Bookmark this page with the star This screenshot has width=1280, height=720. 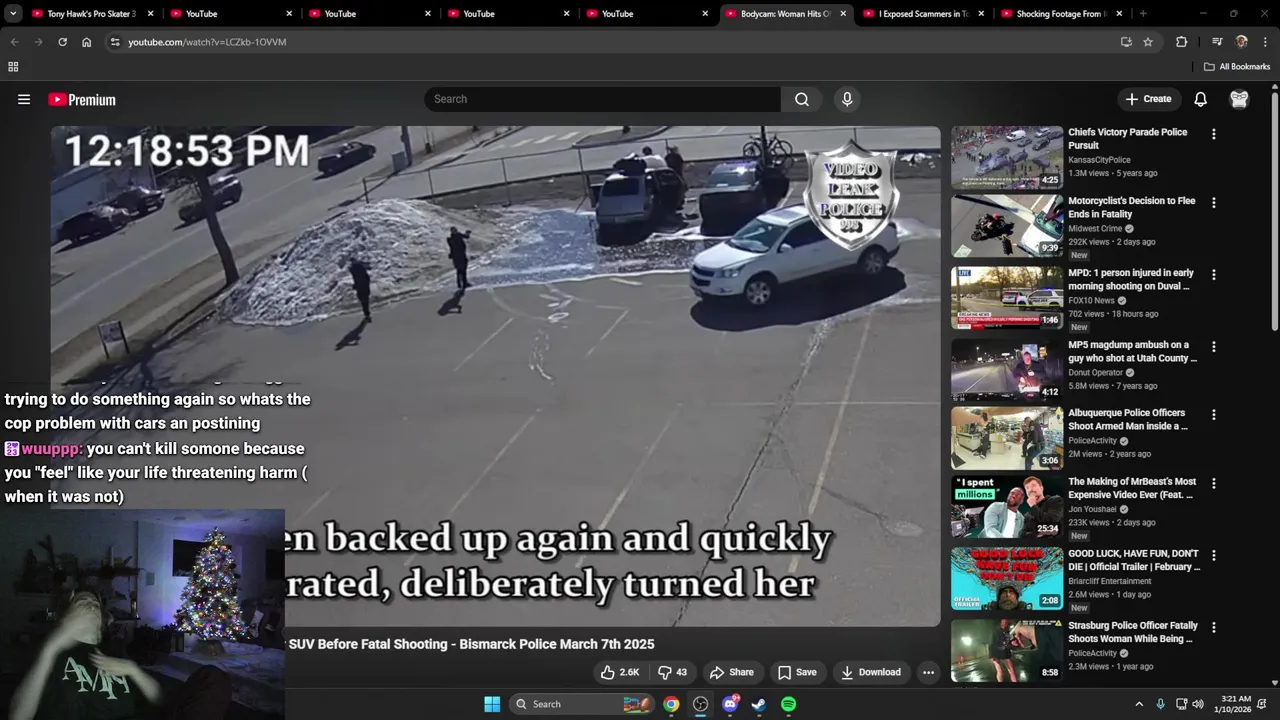tap(1148, 42)
